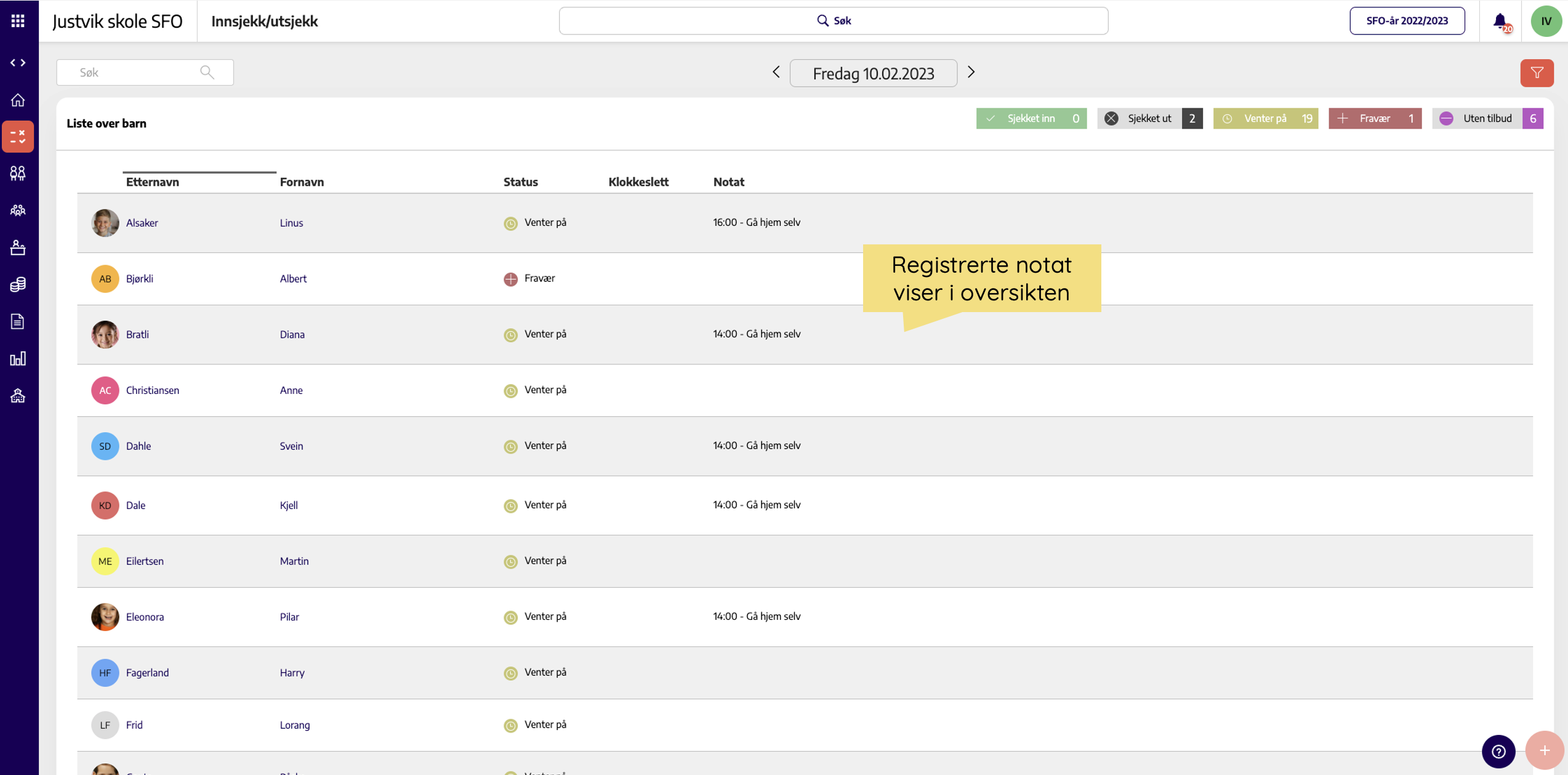Toggle the Sjekket inn status filter
Viewport: 1568px width, 775px height.
pos(1031,118)
